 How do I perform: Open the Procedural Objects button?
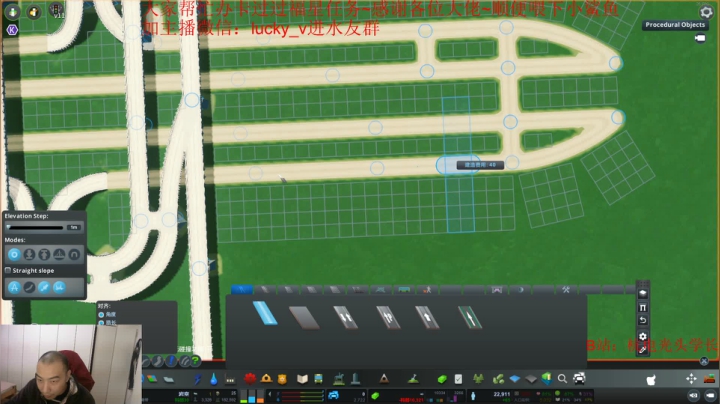point(675,25)
